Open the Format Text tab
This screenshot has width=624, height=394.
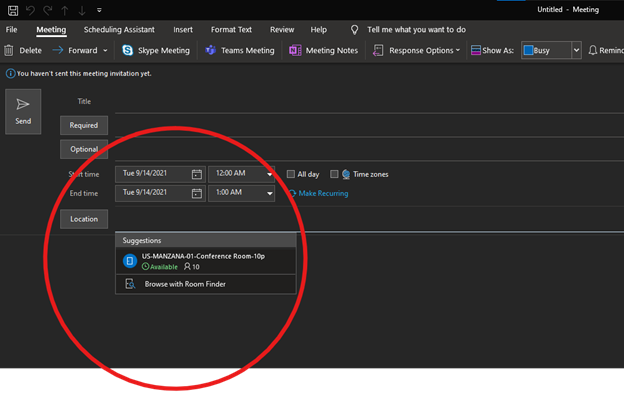click(x=231, y=29)
